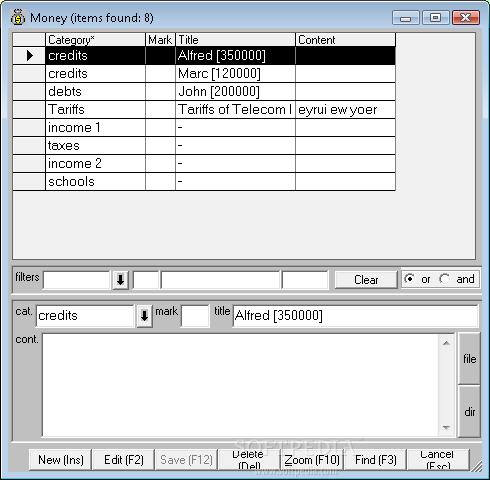Viewport: 490px width, 480px height.
Task: Click the Content column header
Action: pyautogui.click(x=345, y=40)
